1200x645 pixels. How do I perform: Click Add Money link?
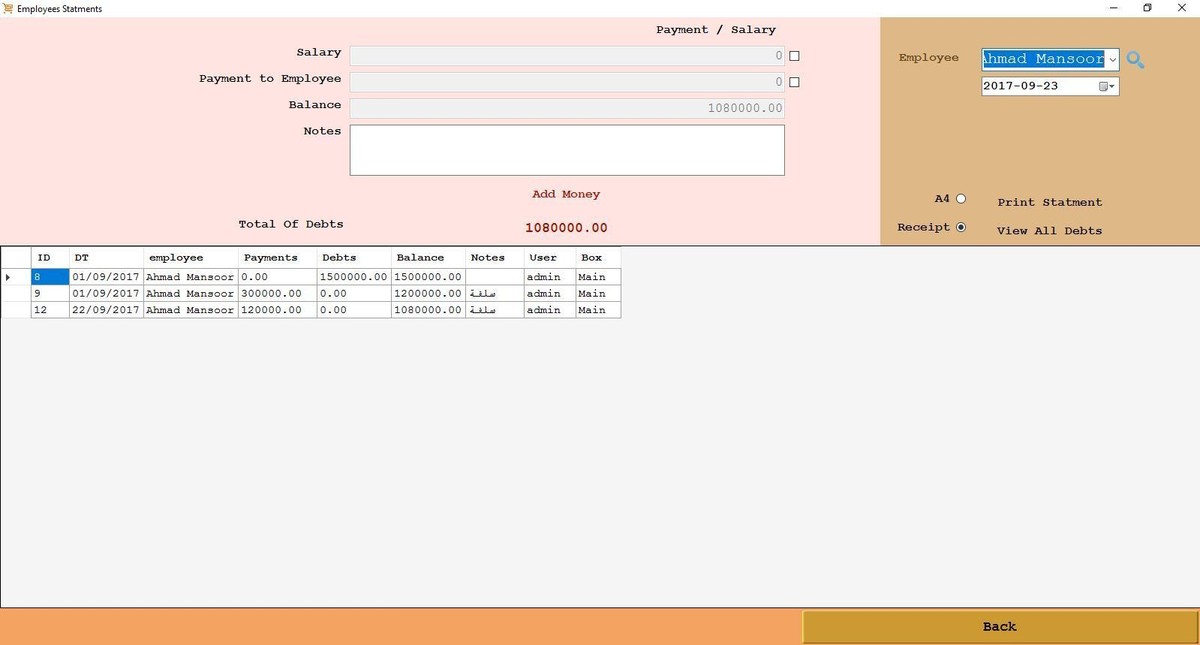(566, 194)
